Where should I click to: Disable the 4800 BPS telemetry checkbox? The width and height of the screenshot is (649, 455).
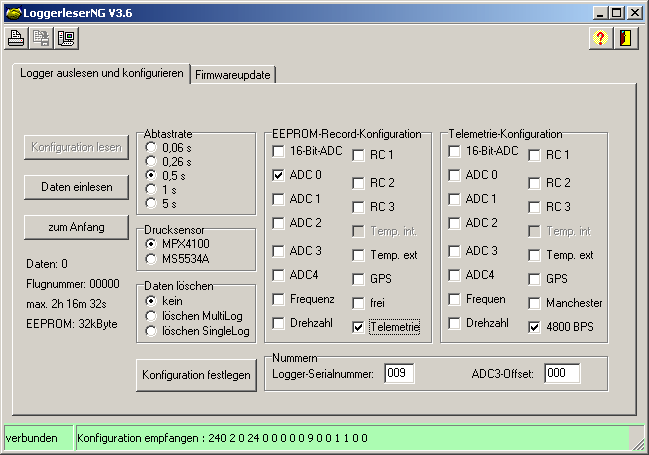pos(533,326)
